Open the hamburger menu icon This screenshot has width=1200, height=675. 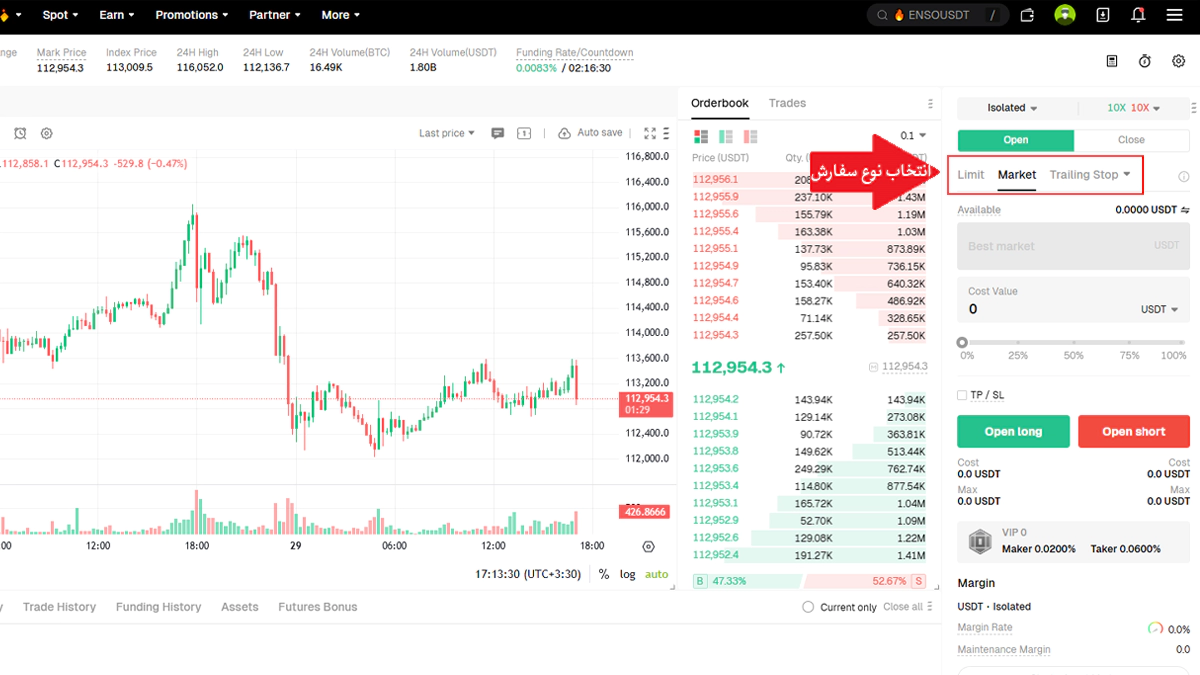(x=1174, y=15)
